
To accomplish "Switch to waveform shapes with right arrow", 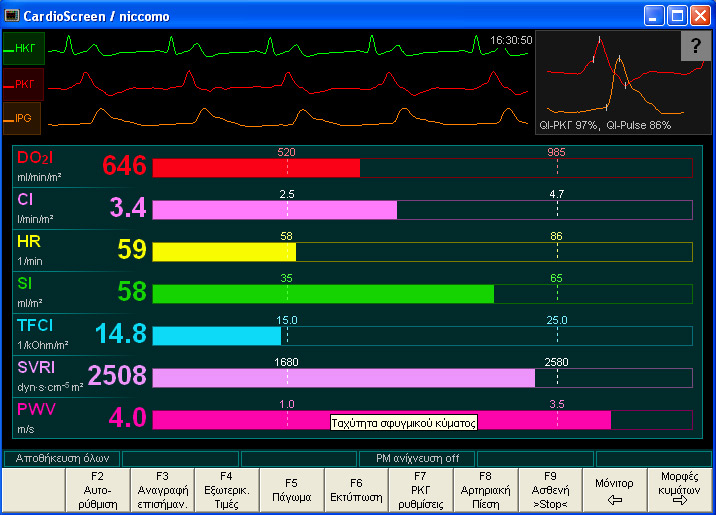I will click(679, 490).
